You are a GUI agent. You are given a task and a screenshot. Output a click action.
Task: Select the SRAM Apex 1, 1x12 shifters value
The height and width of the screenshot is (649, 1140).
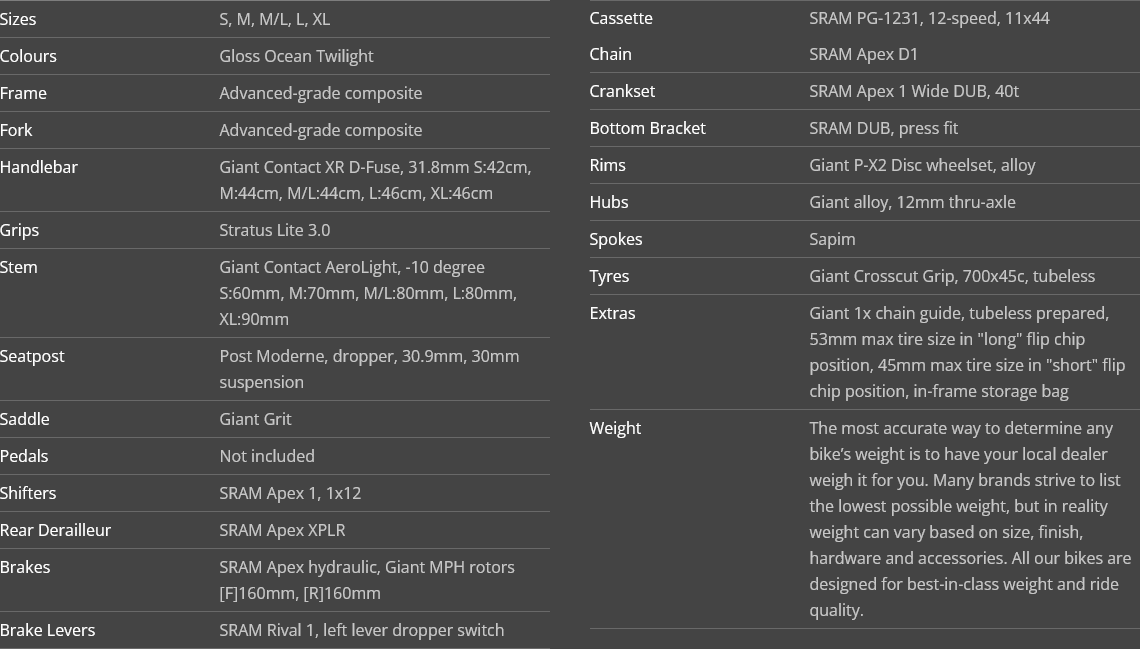tap(290, 493)
